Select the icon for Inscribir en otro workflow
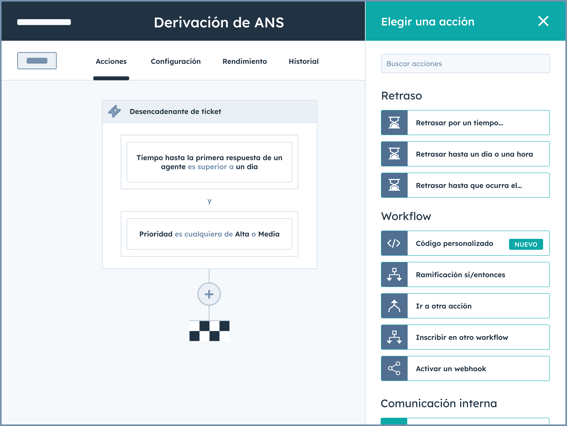The height and width of the screenshot is (426, 567). coord(394,337)
